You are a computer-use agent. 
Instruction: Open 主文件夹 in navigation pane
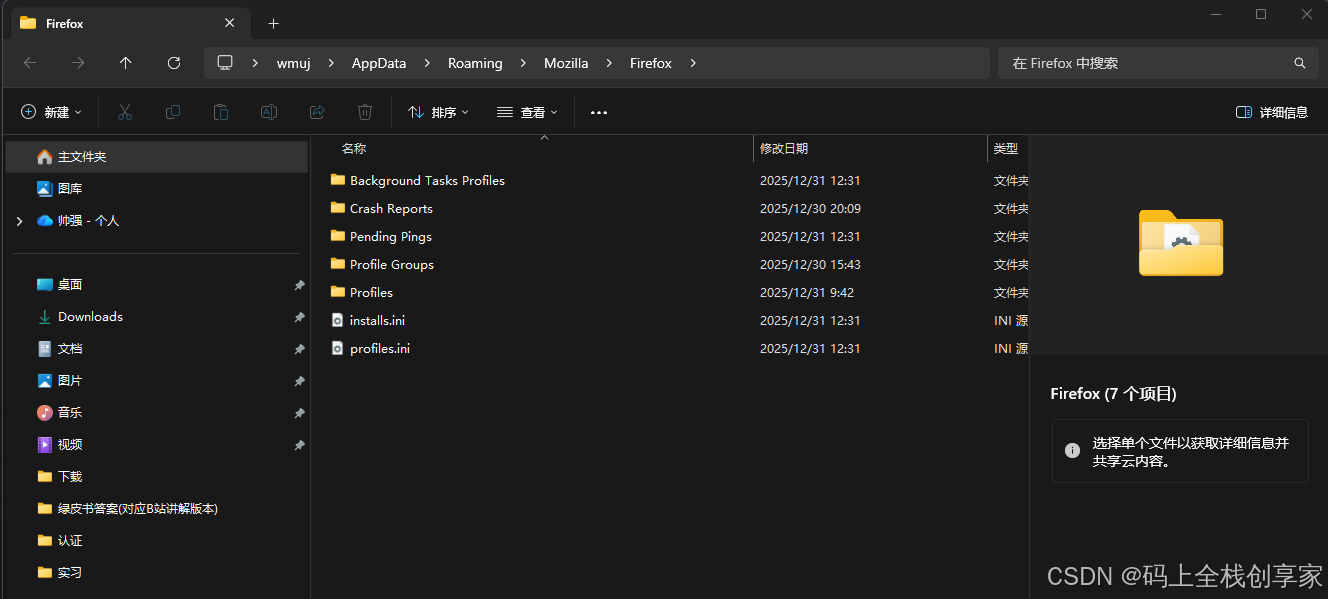pyautogui.click(x=157, y=157)
